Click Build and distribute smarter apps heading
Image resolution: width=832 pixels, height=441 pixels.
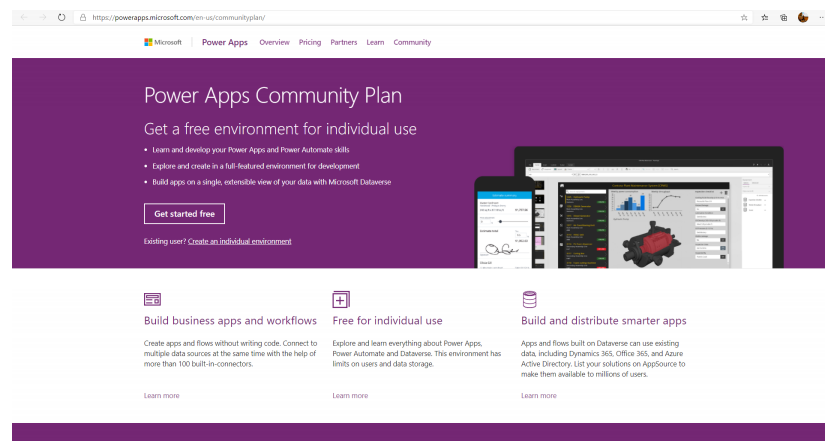tap(603, 321)
